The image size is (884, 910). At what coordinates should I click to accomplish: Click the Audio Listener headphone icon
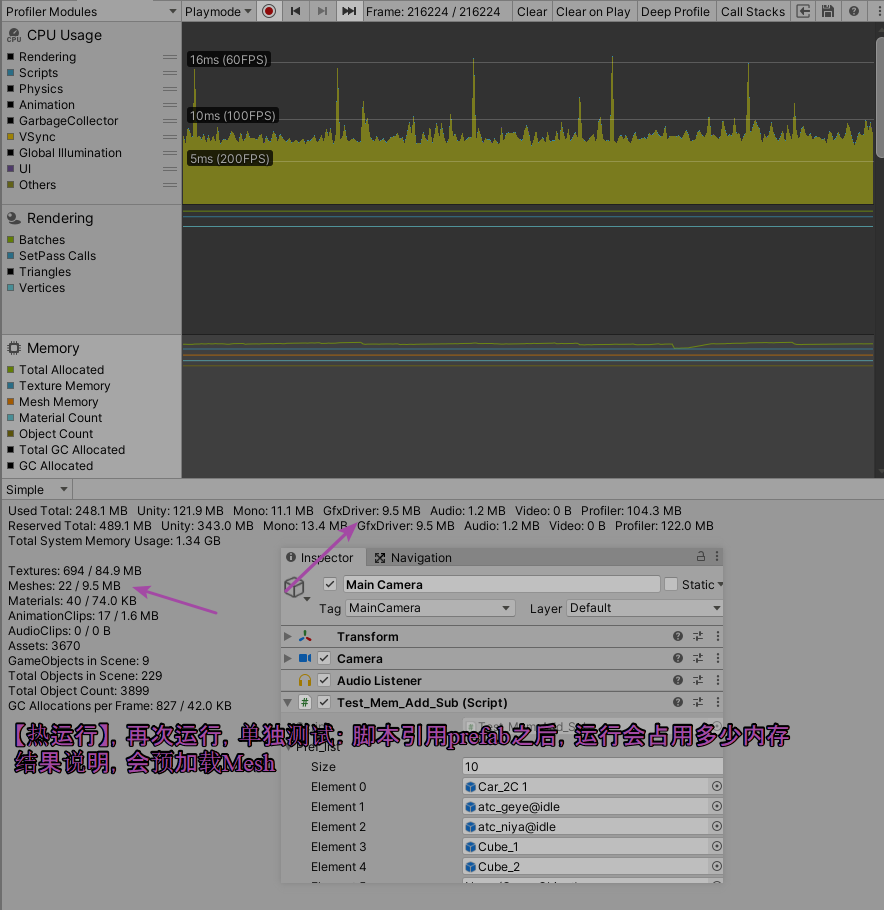304,680
